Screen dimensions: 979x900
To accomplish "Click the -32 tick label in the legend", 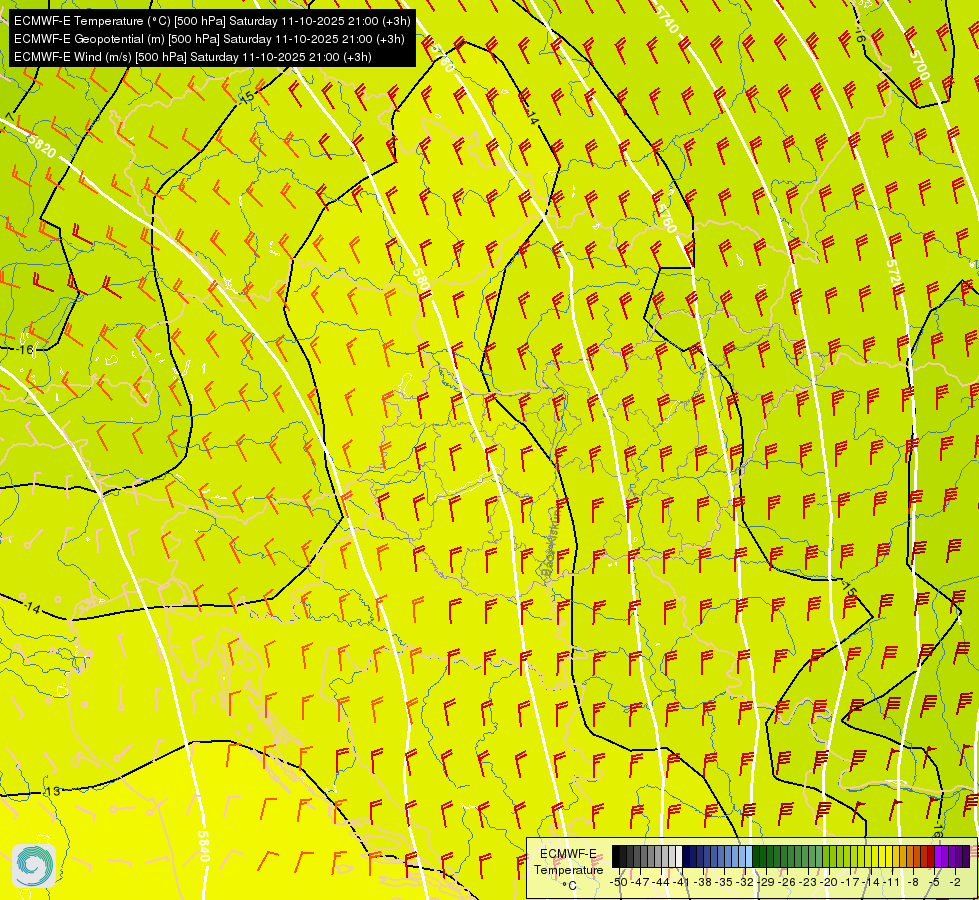I will pyautogui.click(x=745, y=882).
